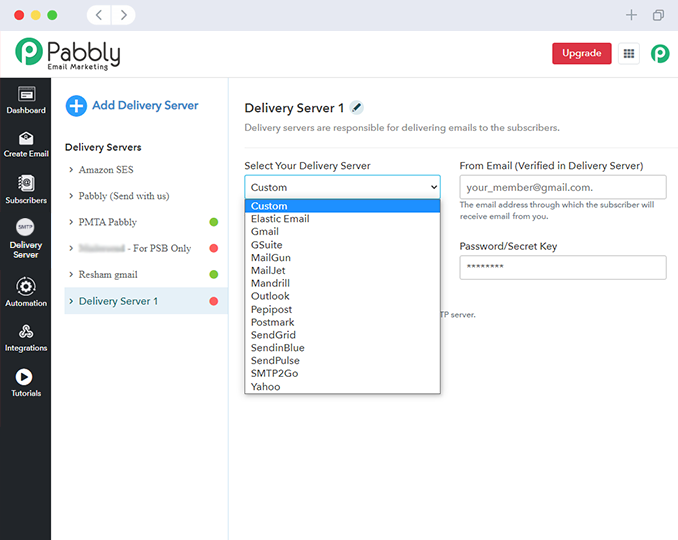Click the Tutorials play icon
This screenshot has width=678, height=540.
coord(26,378)
